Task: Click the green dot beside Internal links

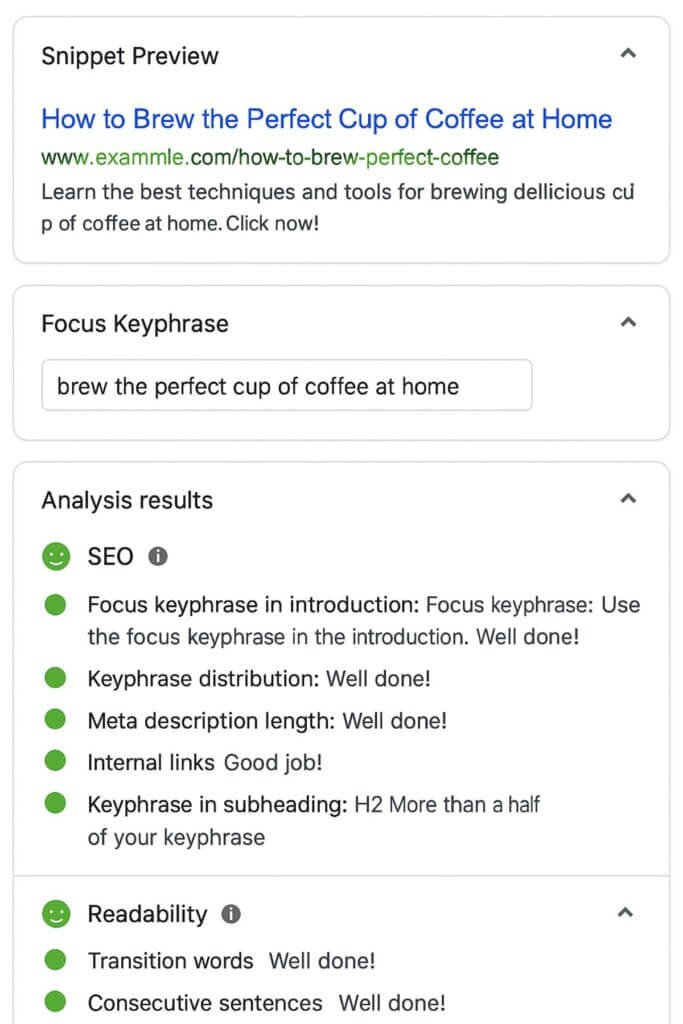Action: point(55,762)
